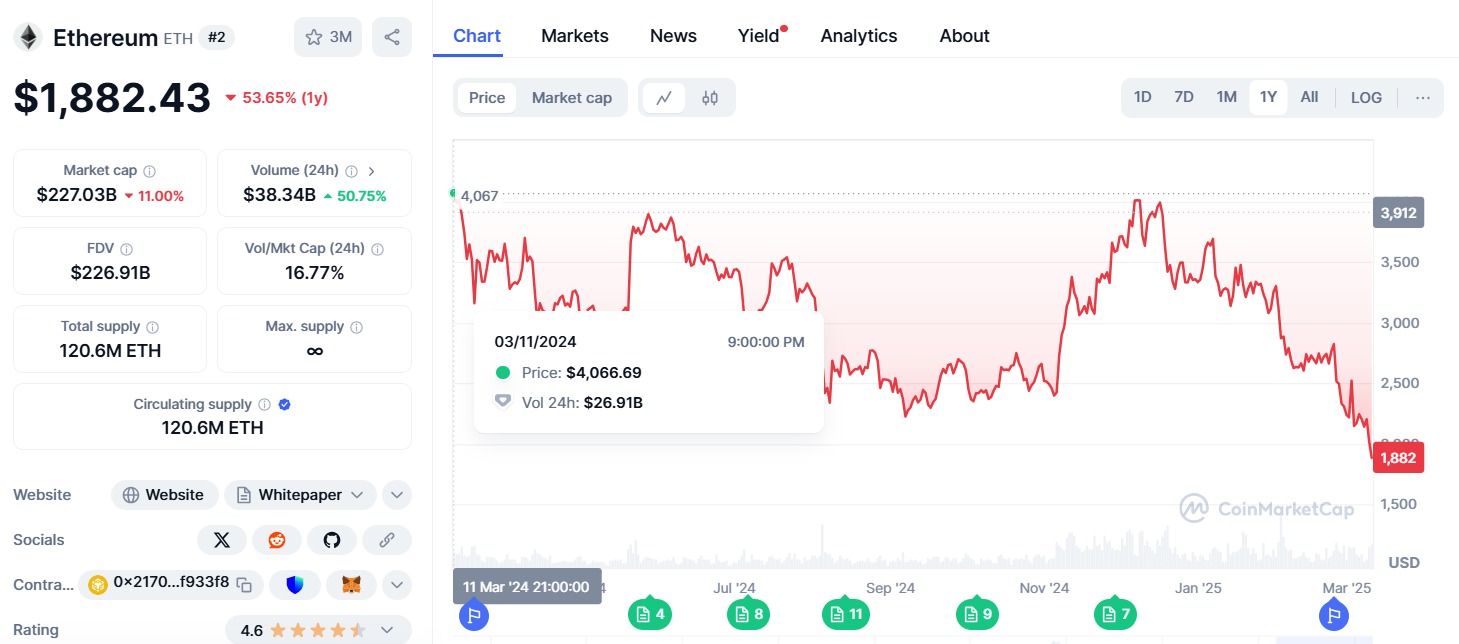The image size is (1459, 644).
Task: Add Ethereum to watchlist via star button
Action: tap(328, 37)
